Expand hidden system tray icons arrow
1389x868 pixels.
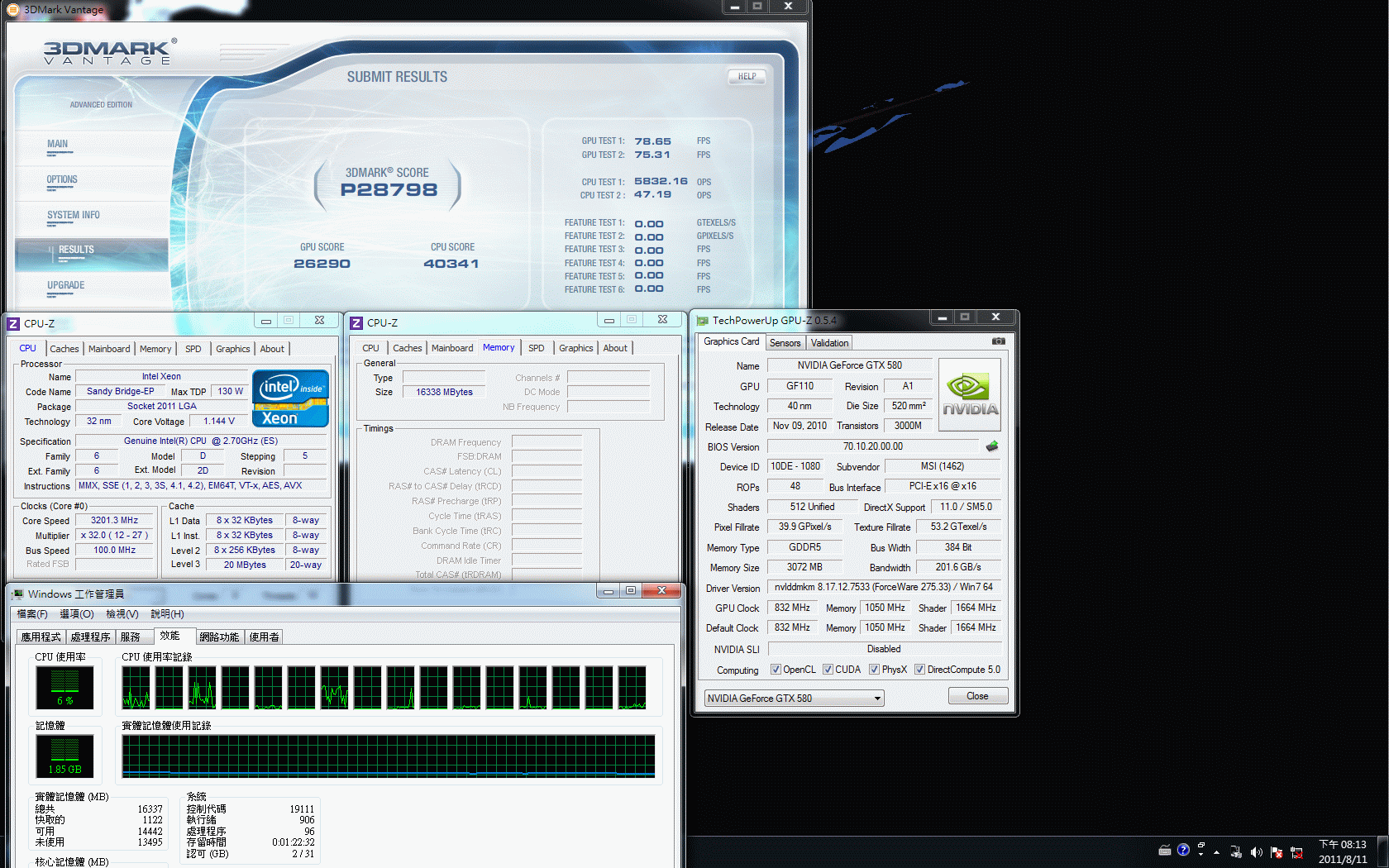tap(1216, 851)
